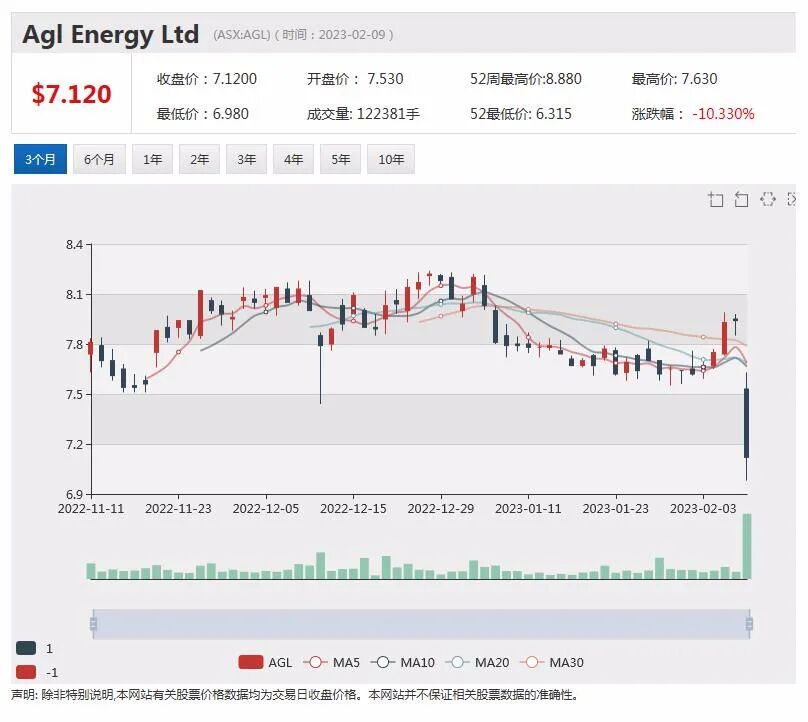The width and height of the screenshot is (808, 722).
Task: Click the right handle of data zoom slider
Action: pyautogui.click(x=749, y=624)
